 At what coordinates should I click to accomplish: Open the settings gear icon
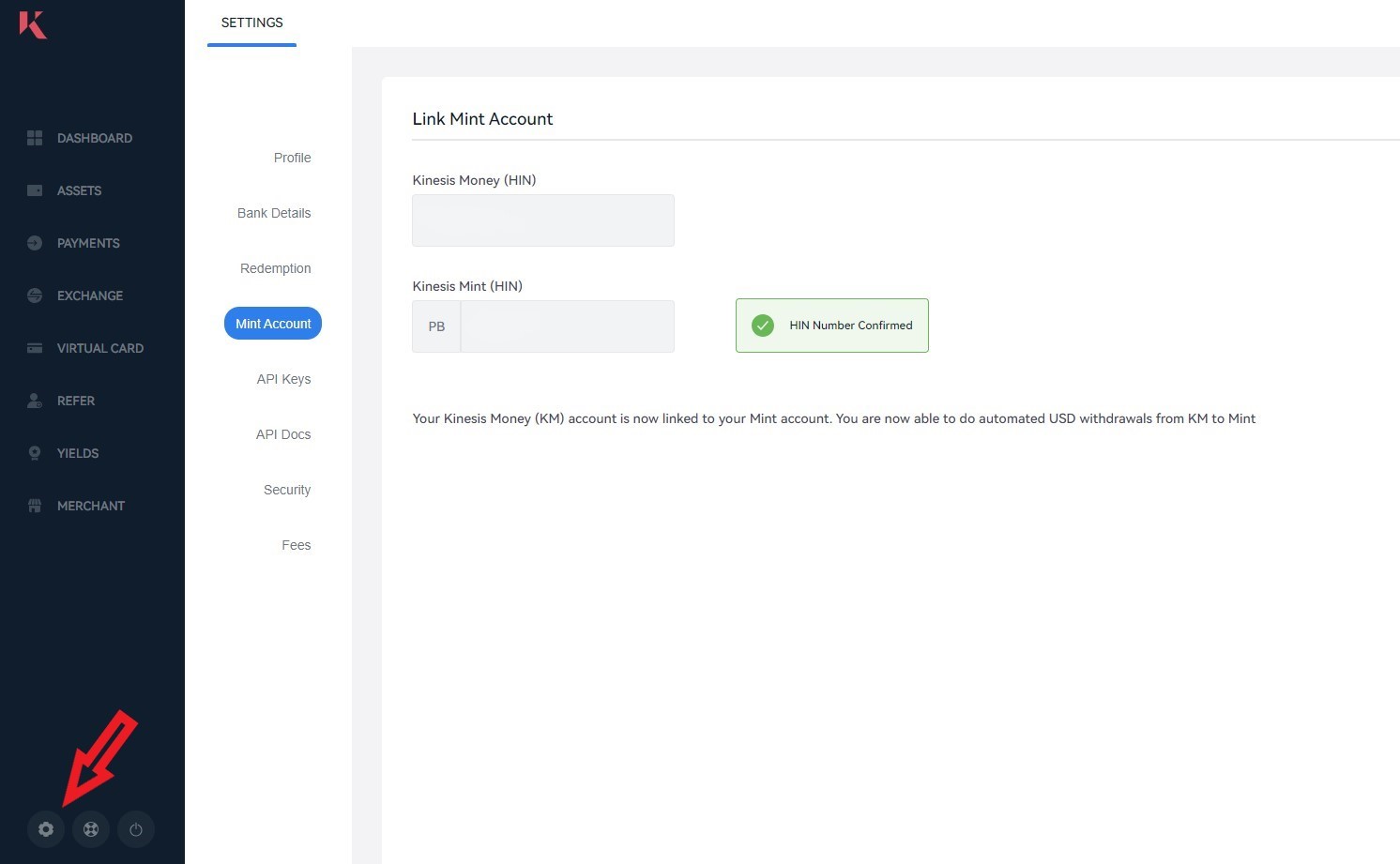pos(46,829)
